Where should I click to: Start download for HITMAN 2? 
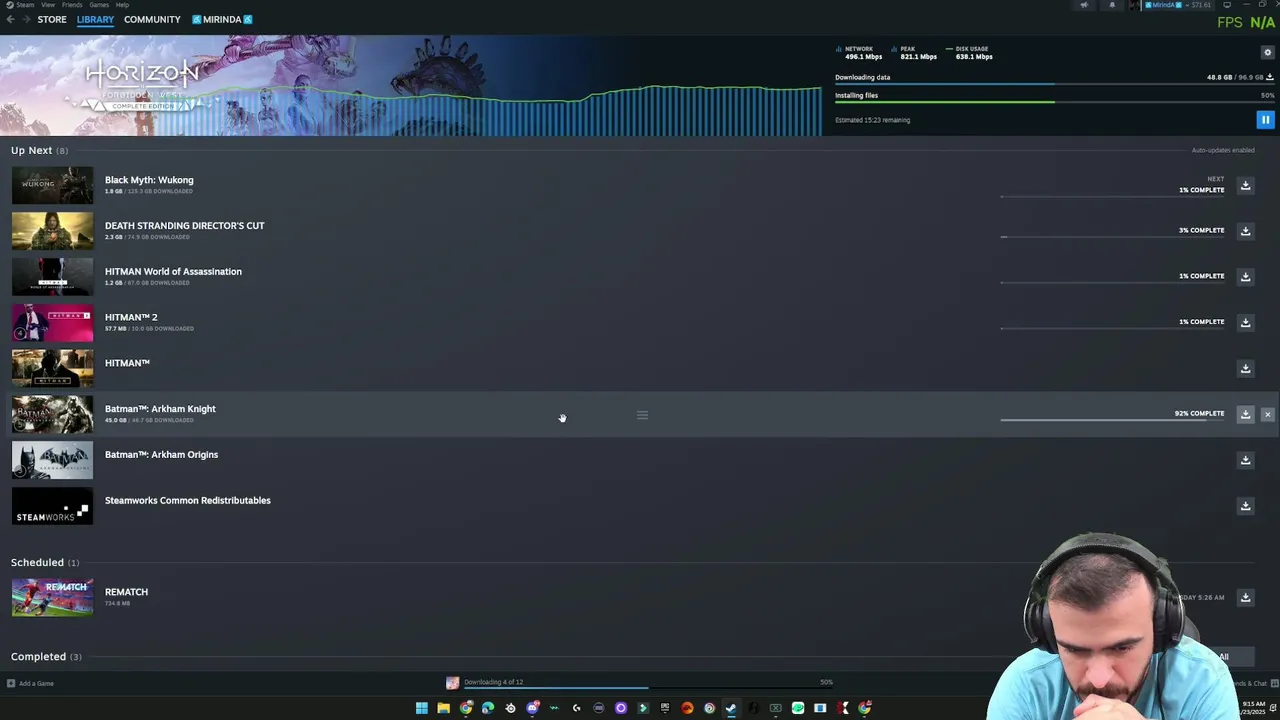pyautogui.click(x=1245, y=322)
